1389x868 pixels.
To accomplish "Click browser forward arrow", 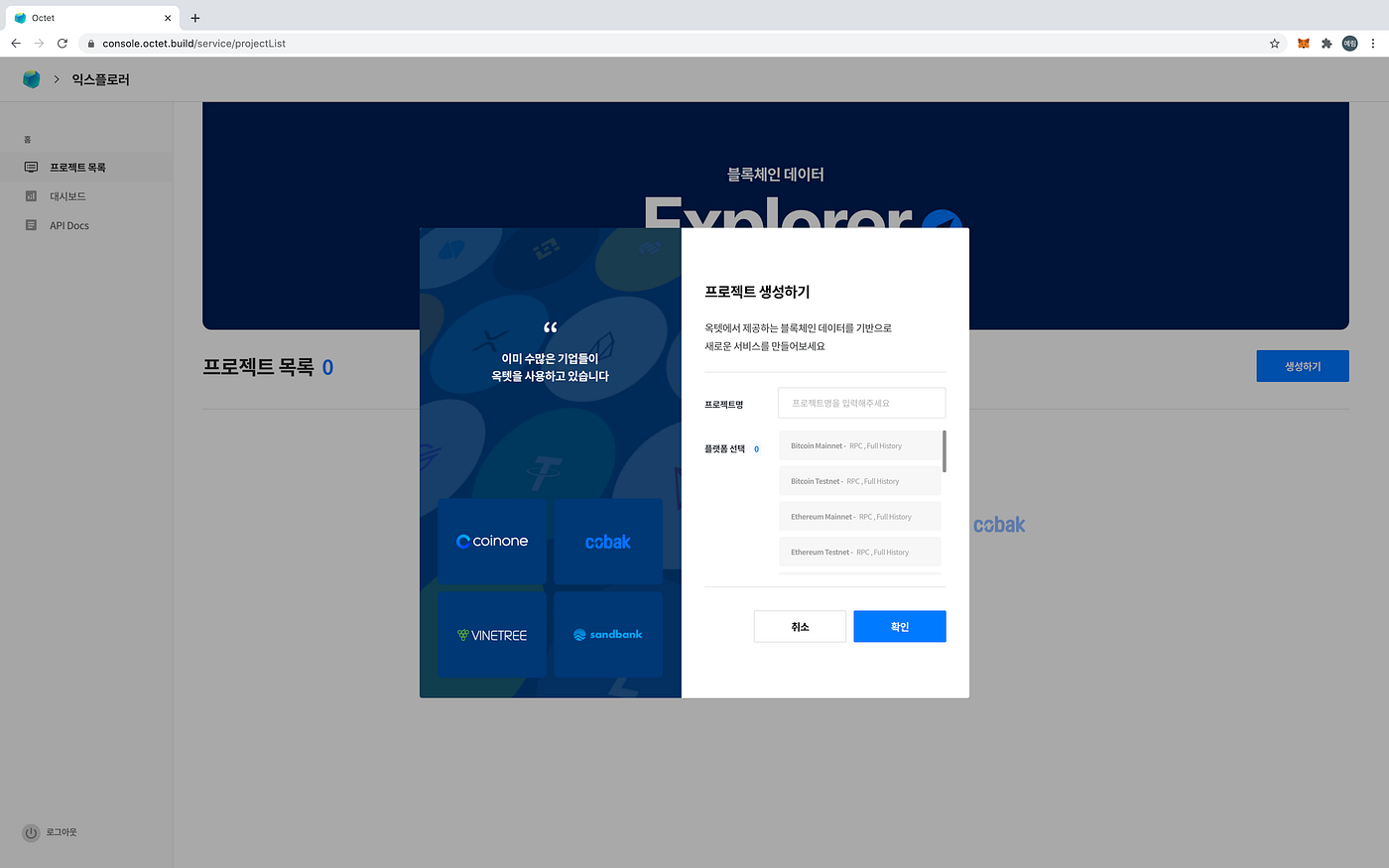I will (x=39, y=44).
